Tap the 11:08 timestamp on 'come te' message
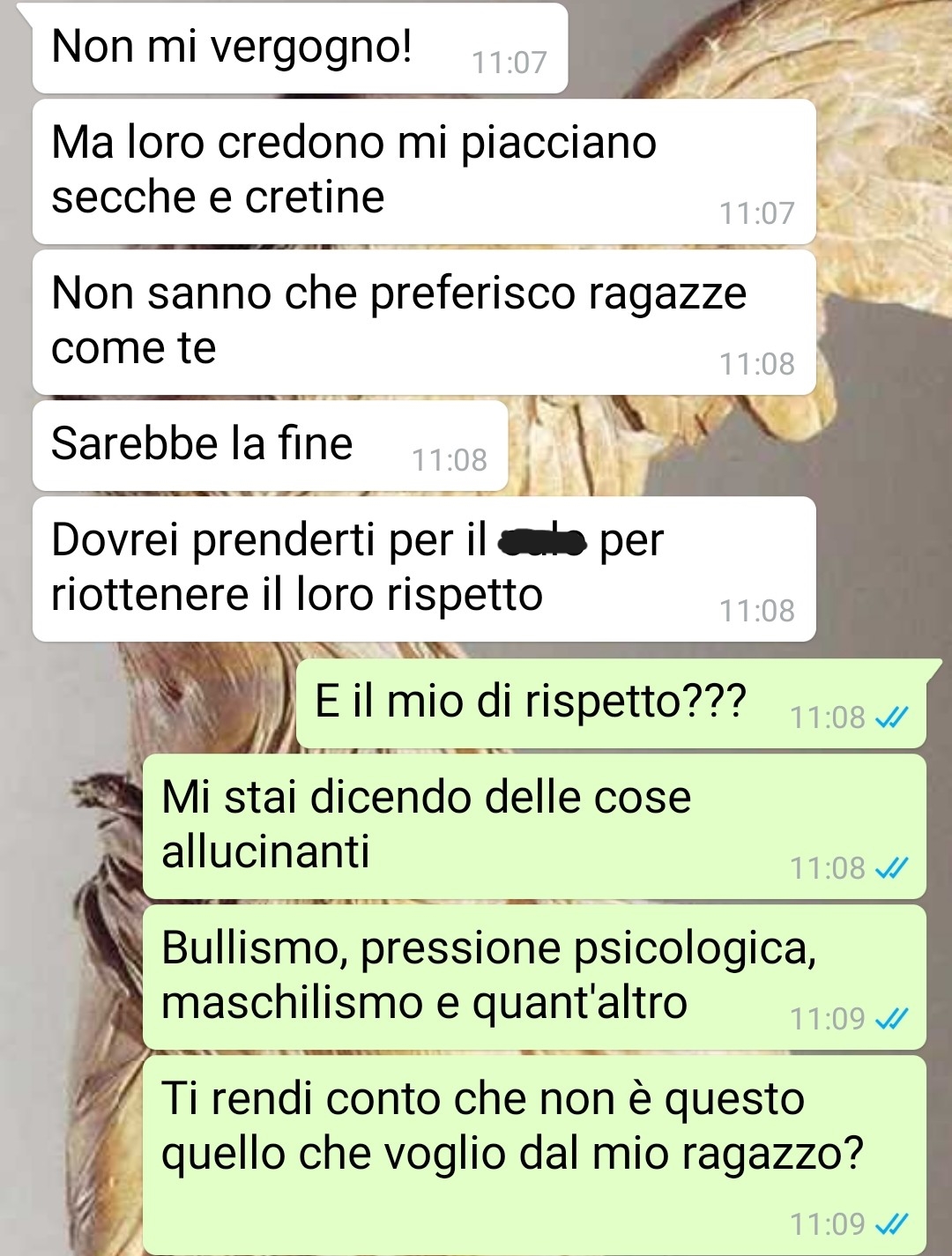Viewport: 952px width, 1256px height. pos(757,364)
